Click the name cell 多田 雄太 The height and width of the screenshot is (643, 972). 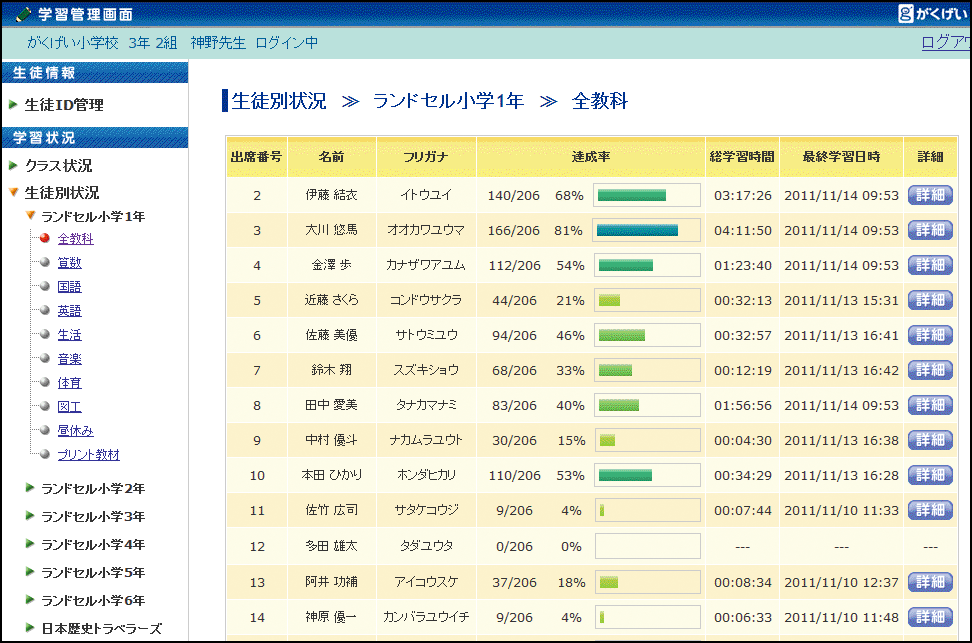point(332,546)
